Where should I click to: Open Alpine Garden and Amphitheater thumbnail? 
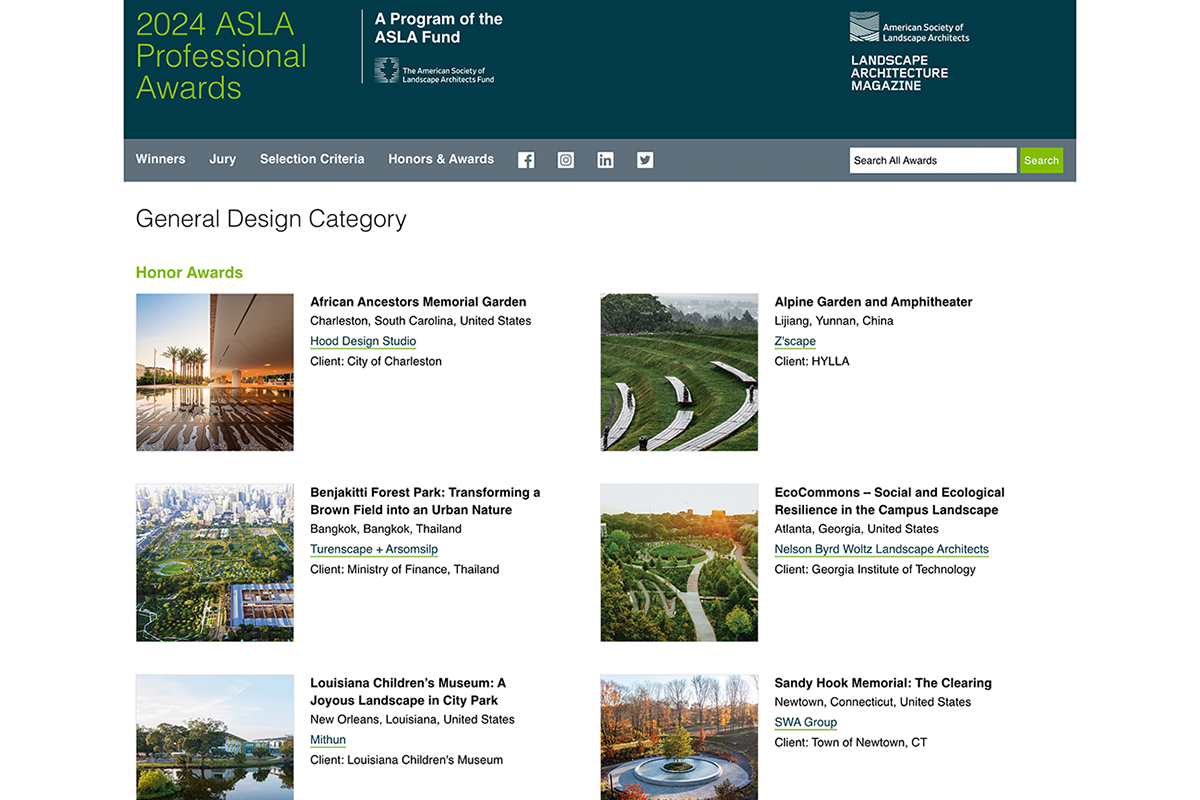[679, 372]
